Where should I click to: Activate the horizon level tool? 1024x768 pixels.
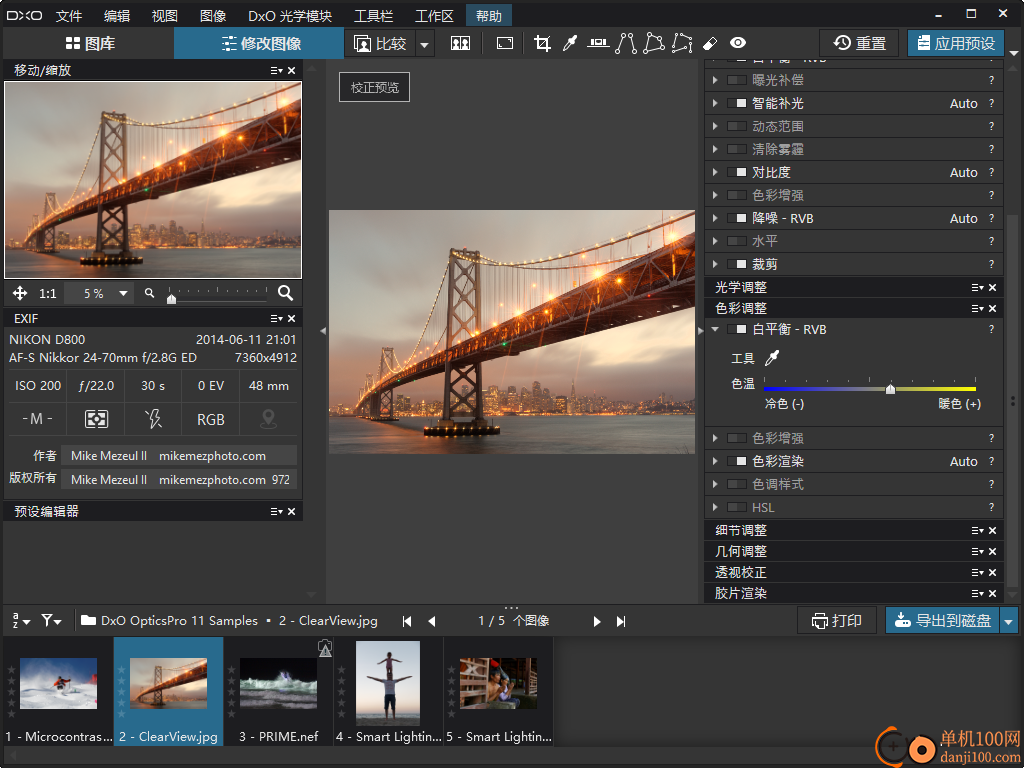(598, 43)
